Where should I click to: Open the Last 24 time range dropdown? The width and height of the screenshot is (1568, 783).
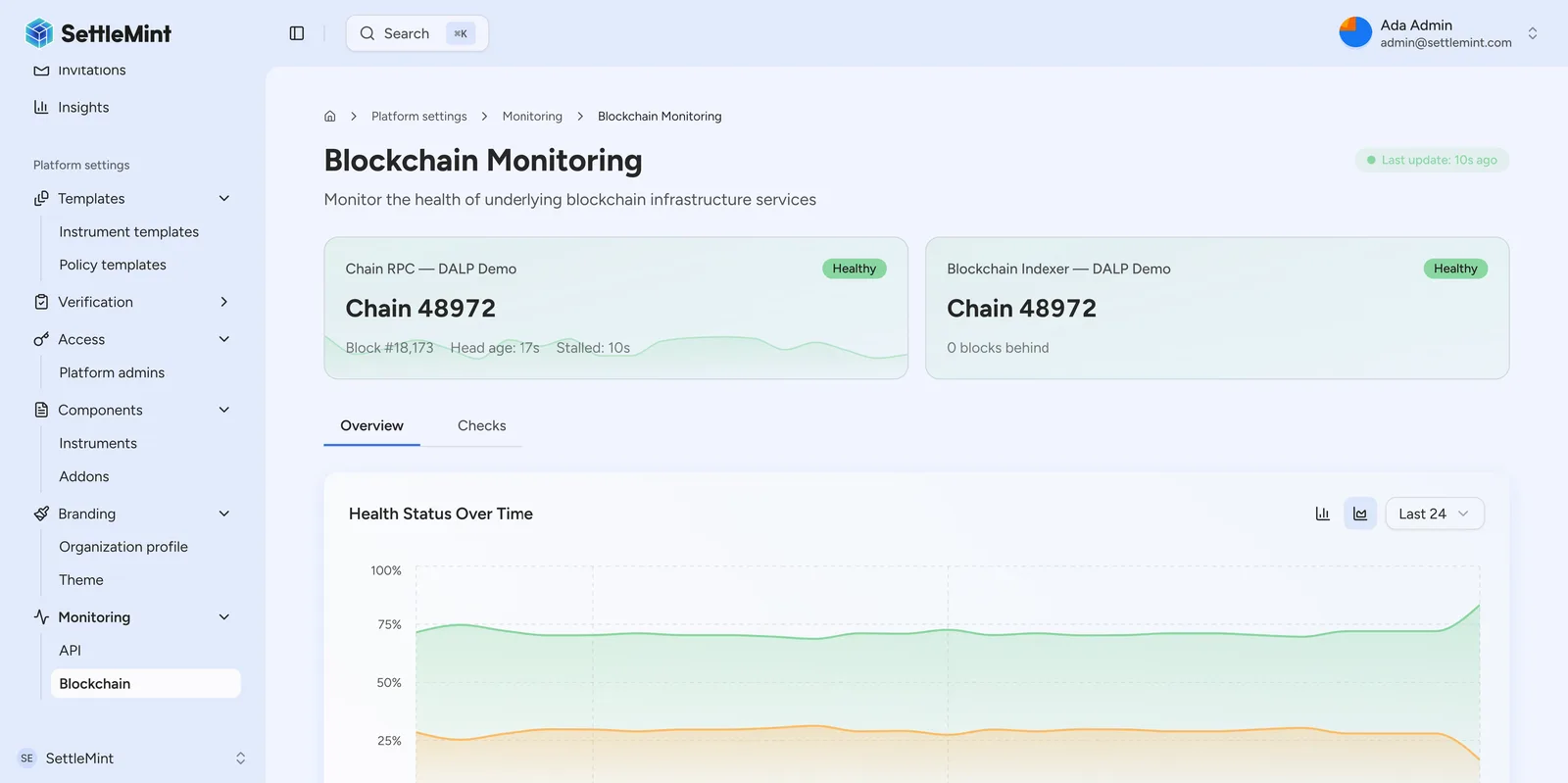pyautogui.click(x=1435, y=514)
